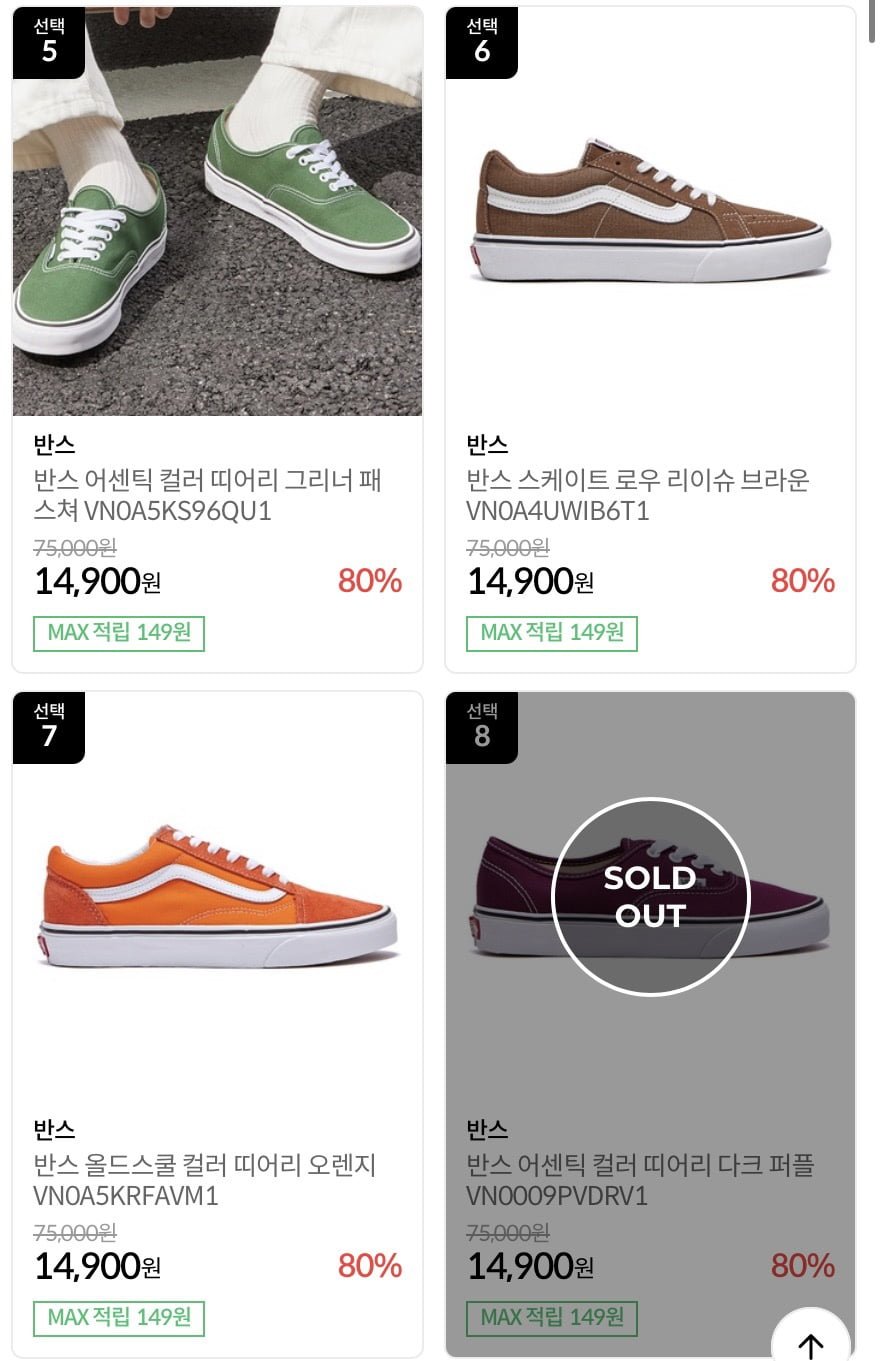
Task: Click the 선택 8 badge
Action: [x=482, y=727]
